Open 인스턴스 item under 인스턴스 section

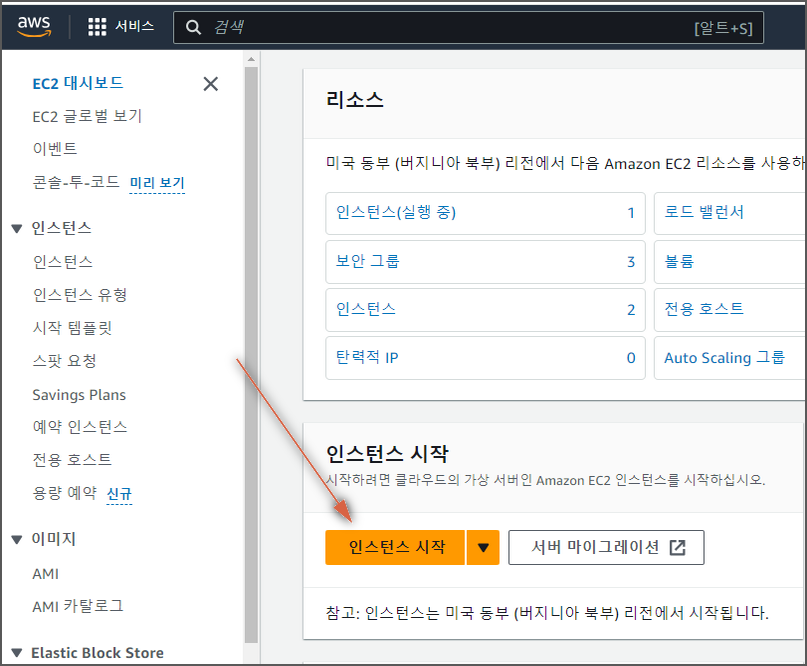point(63,262)
